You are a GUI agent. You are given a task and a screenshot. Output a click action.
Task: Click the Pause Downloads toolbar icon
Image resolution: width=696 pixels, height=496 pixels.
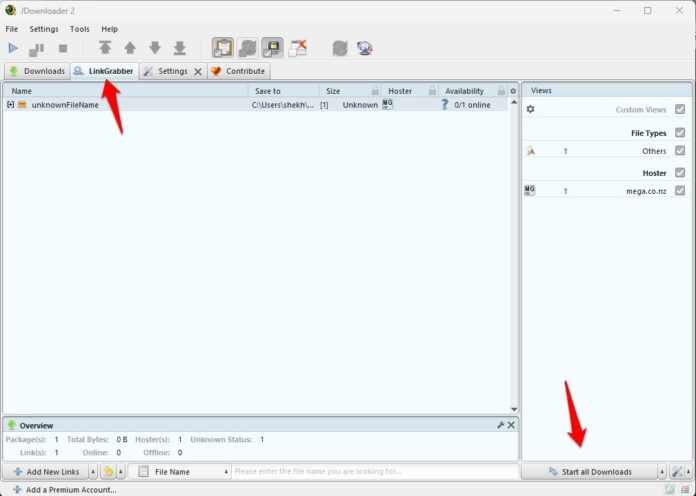click(38, 48)
